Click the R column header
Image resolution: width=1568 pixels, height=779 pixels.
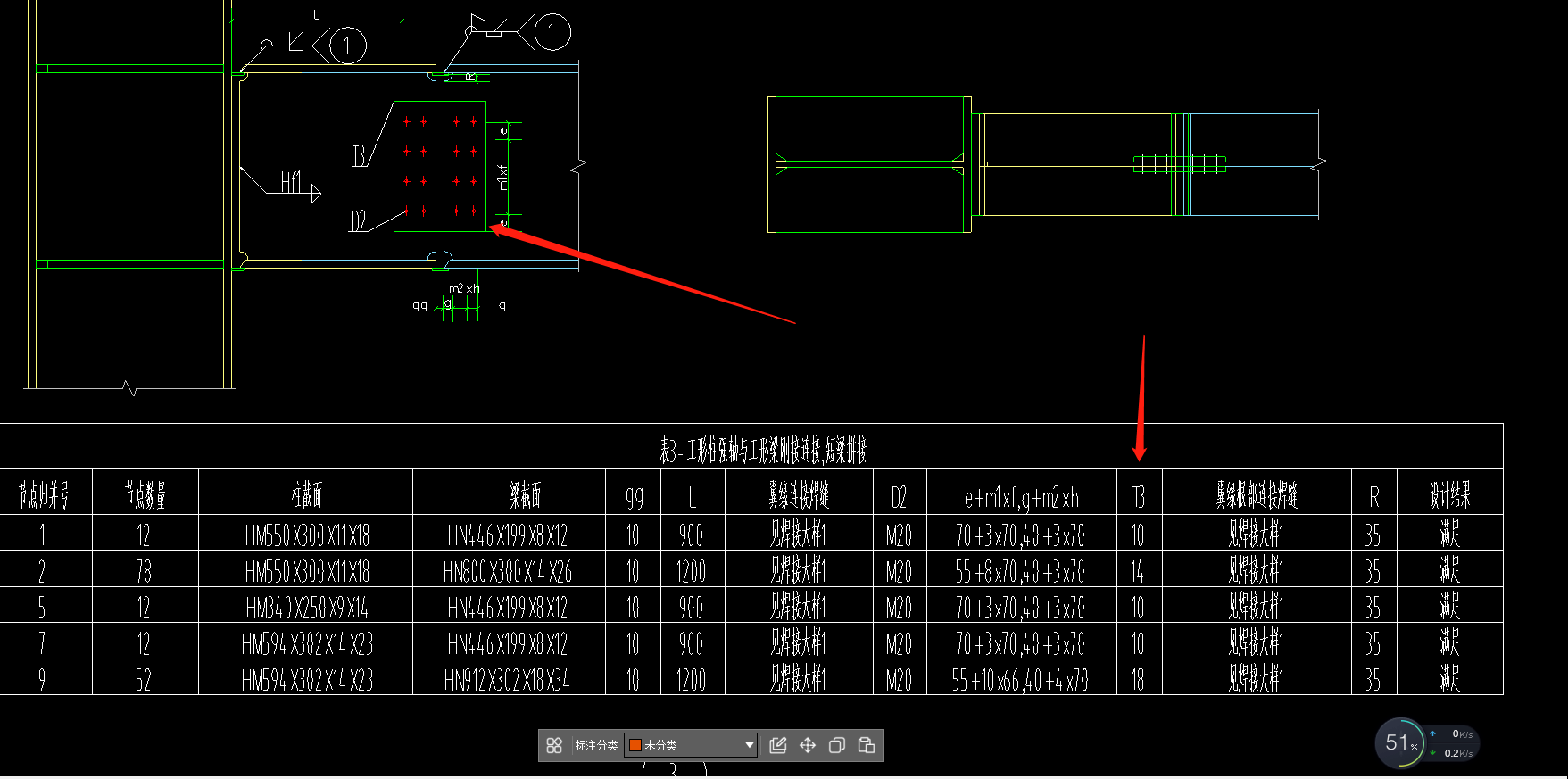click(x=1374, y=497)
